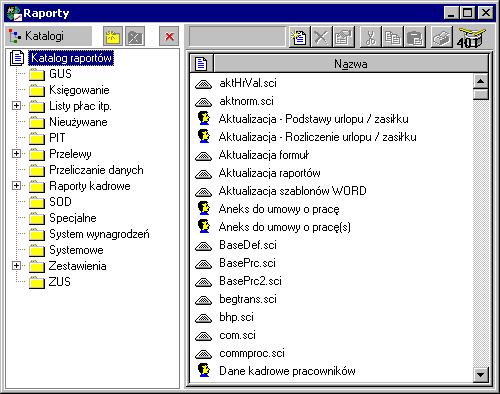Select Aneks do umowy o pracę
This screenshot has height=394, width=500.
point(279,209)
